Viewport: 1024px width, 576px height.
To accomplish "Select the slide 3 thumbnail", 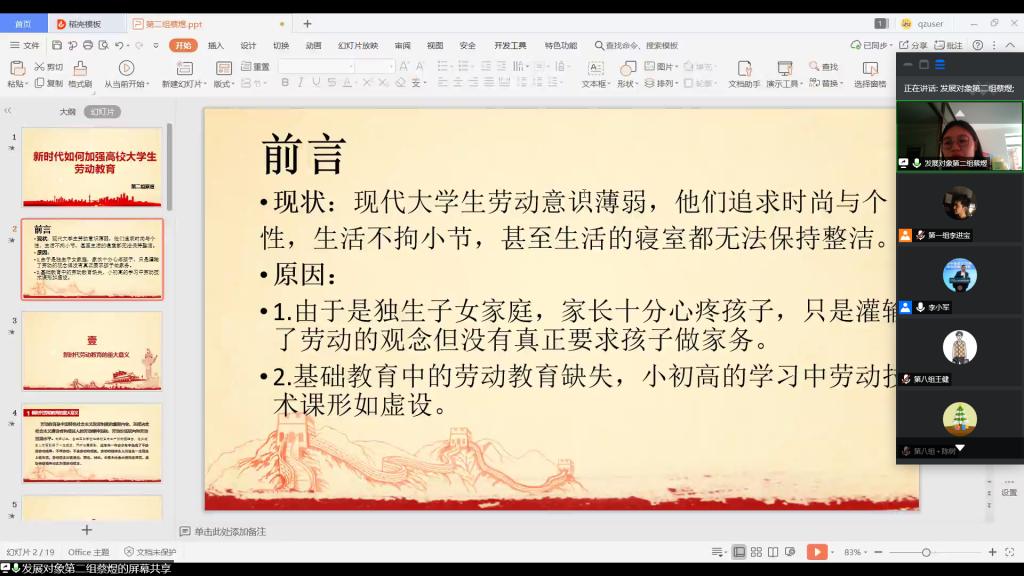I will point(92,351).
